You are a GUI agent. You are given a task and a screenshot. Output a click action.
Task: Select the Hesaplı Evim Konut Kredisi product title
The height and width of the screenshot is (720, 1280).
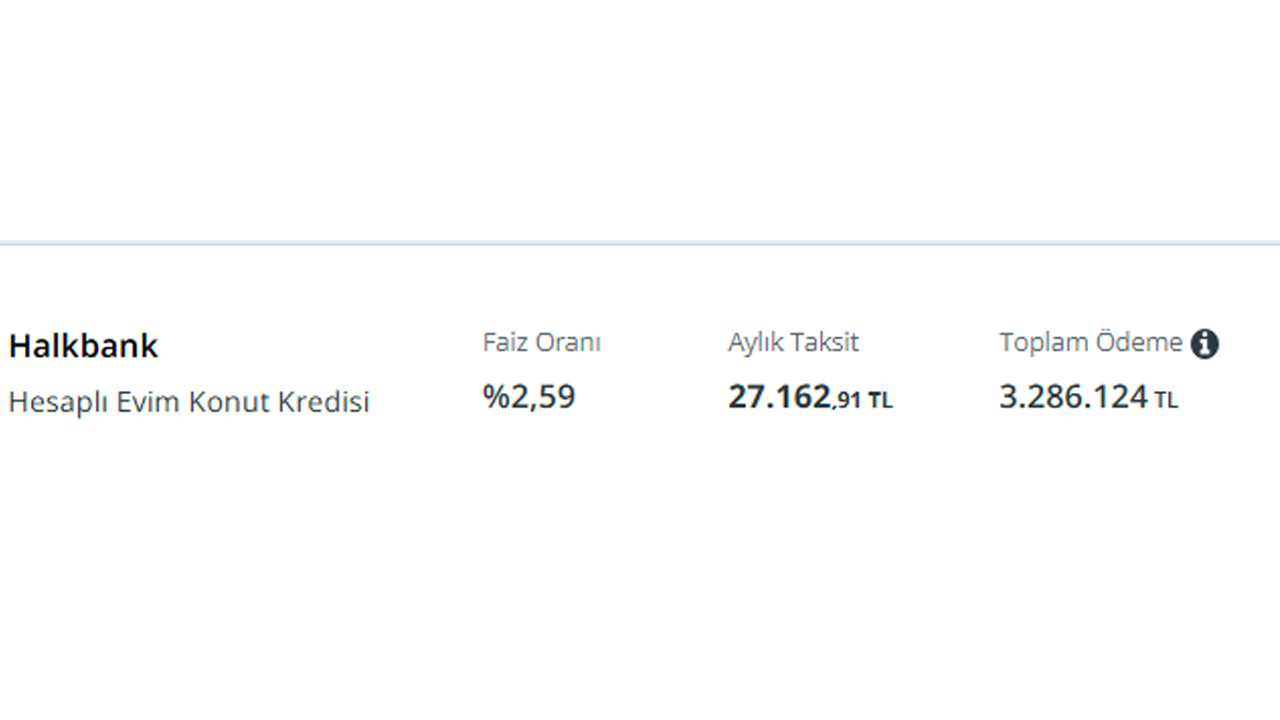point(189,402)
